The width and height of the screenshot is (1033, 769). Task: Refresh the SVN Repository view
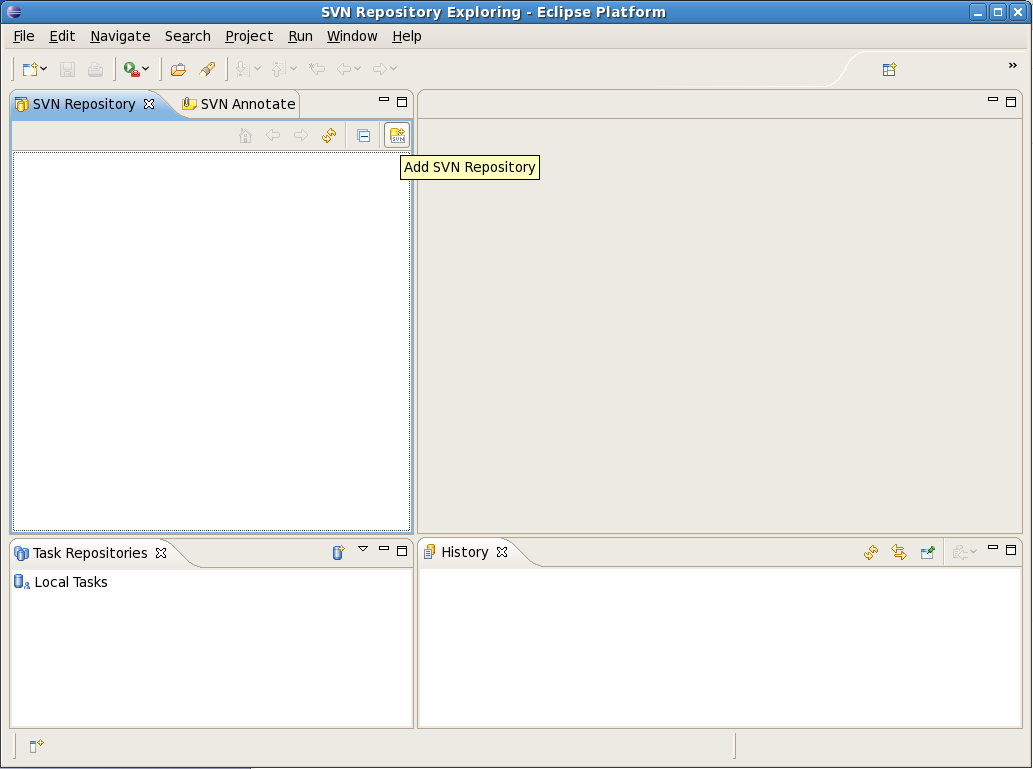point(329,136)
